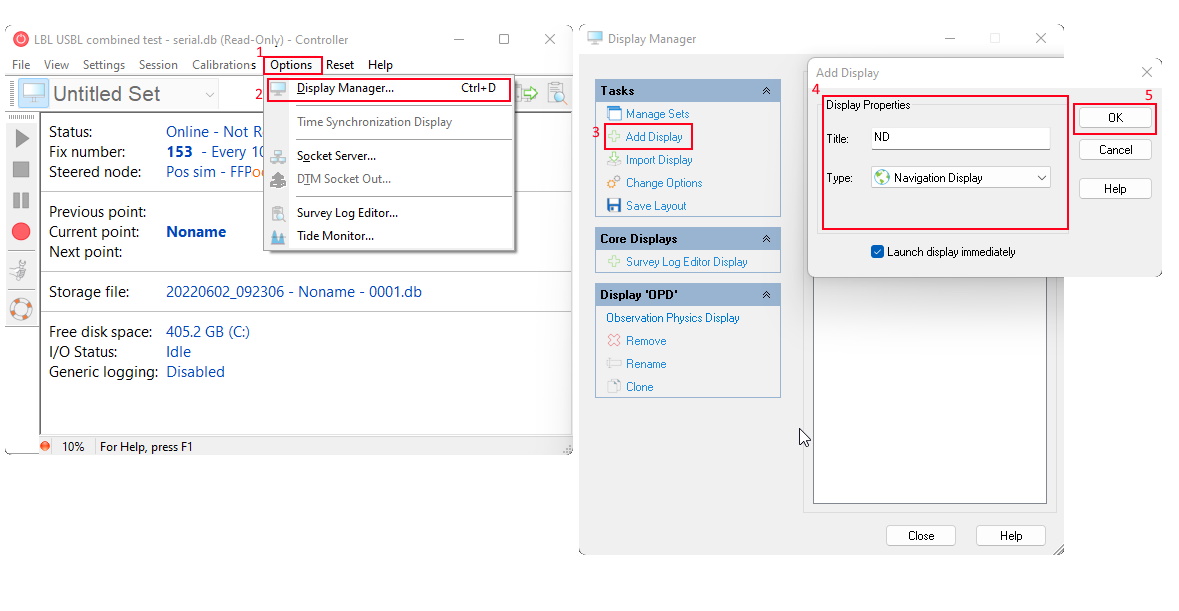Open the Calibrations menu
The width and height of the screenshot is (1179, 611).
(x=224, y=65)
